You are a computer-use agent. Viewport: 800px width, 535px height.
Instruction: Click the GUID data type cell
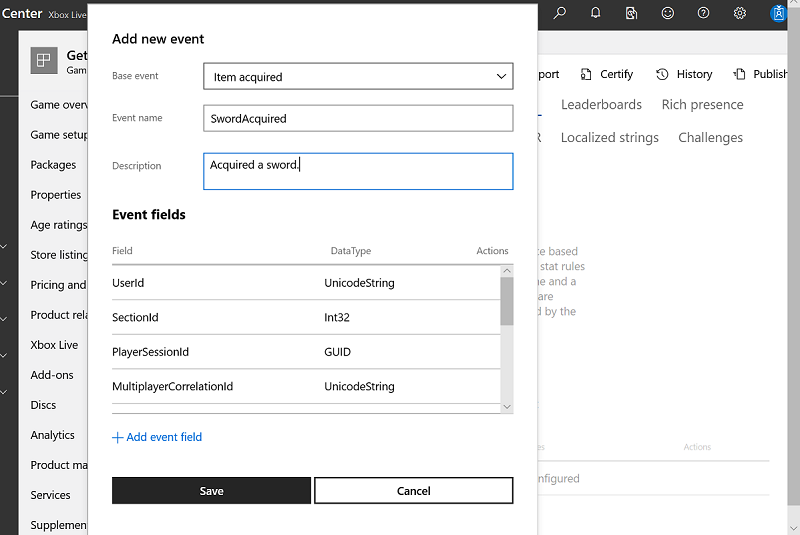pos(337,352)
